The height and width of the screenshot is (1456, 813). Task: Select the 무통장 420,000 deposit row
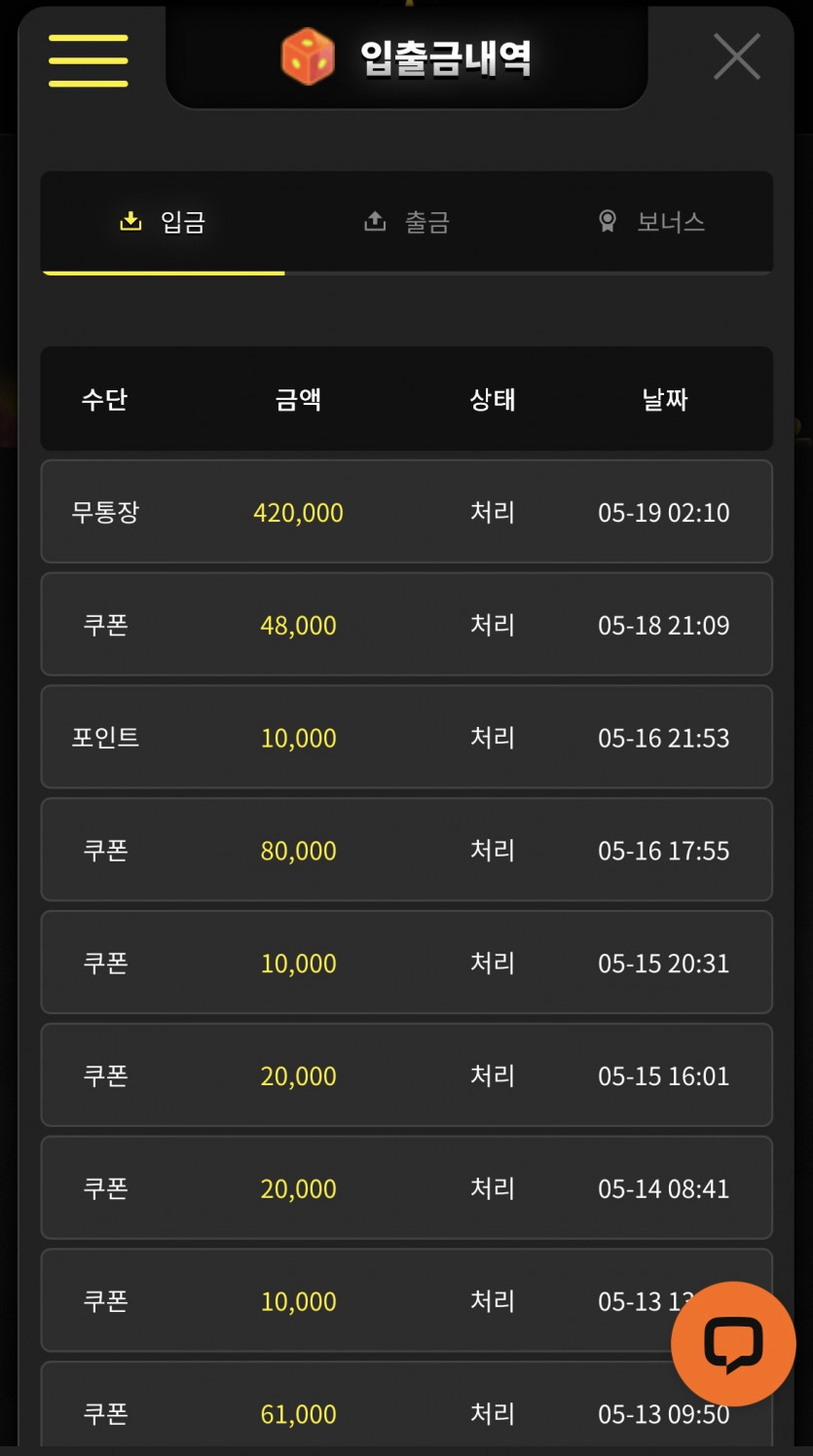pyautogui.click(x=406, y=512)
